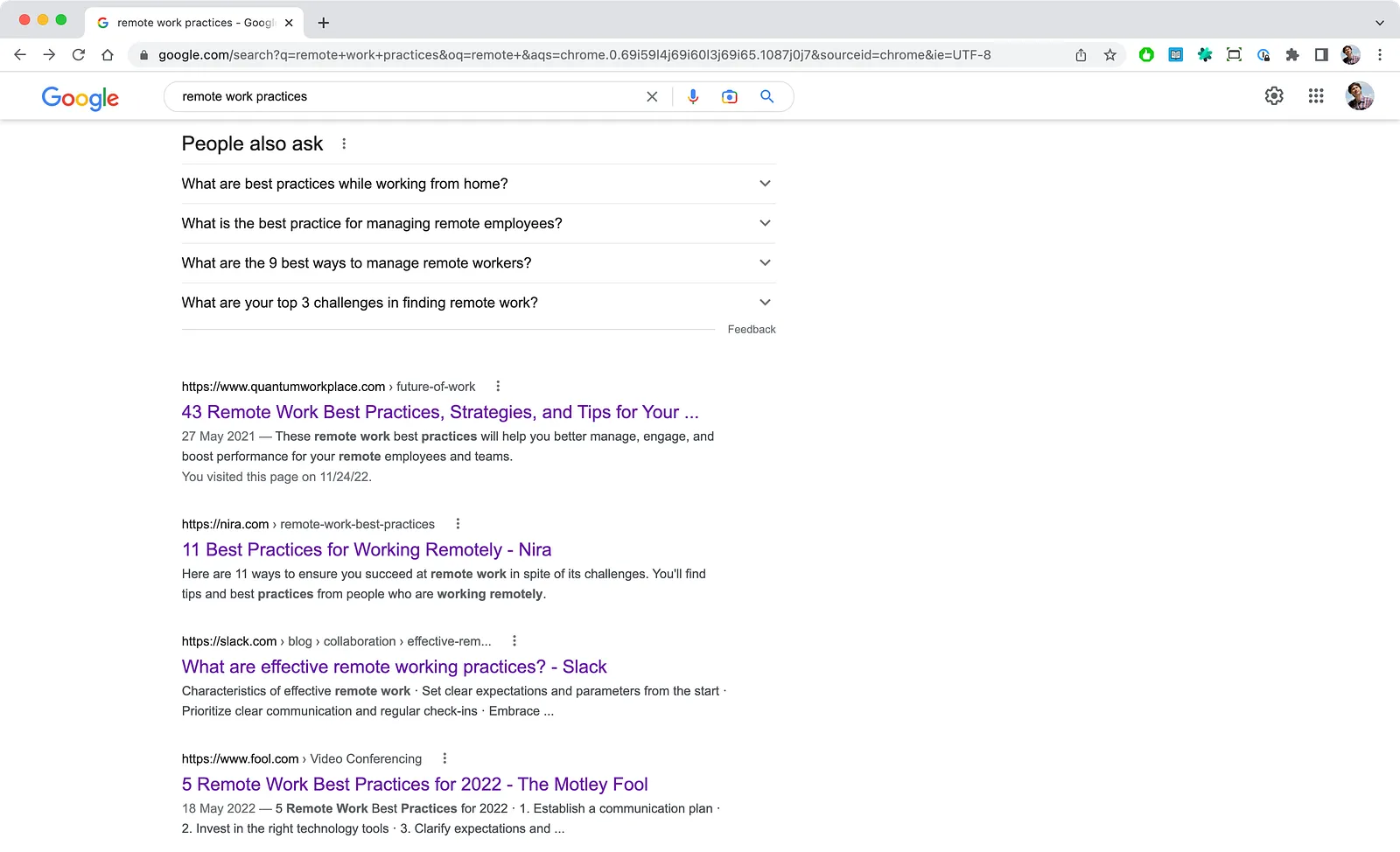Open the tab search dropdown arrow
The width and height of the screenshot is (1400, 852).
(x=1380, y=23)
